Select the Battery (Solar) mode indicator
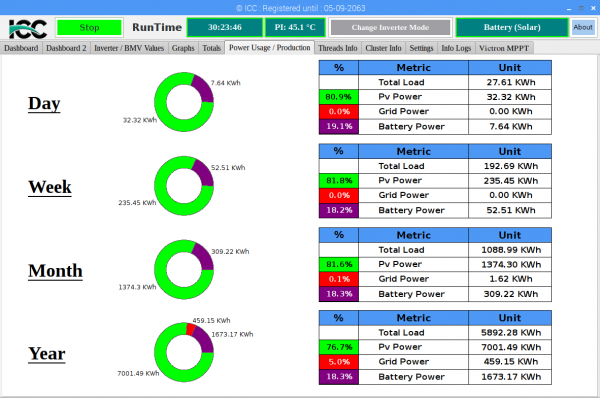The height and width of the screenshot is (398, 600). click(512, 28)
